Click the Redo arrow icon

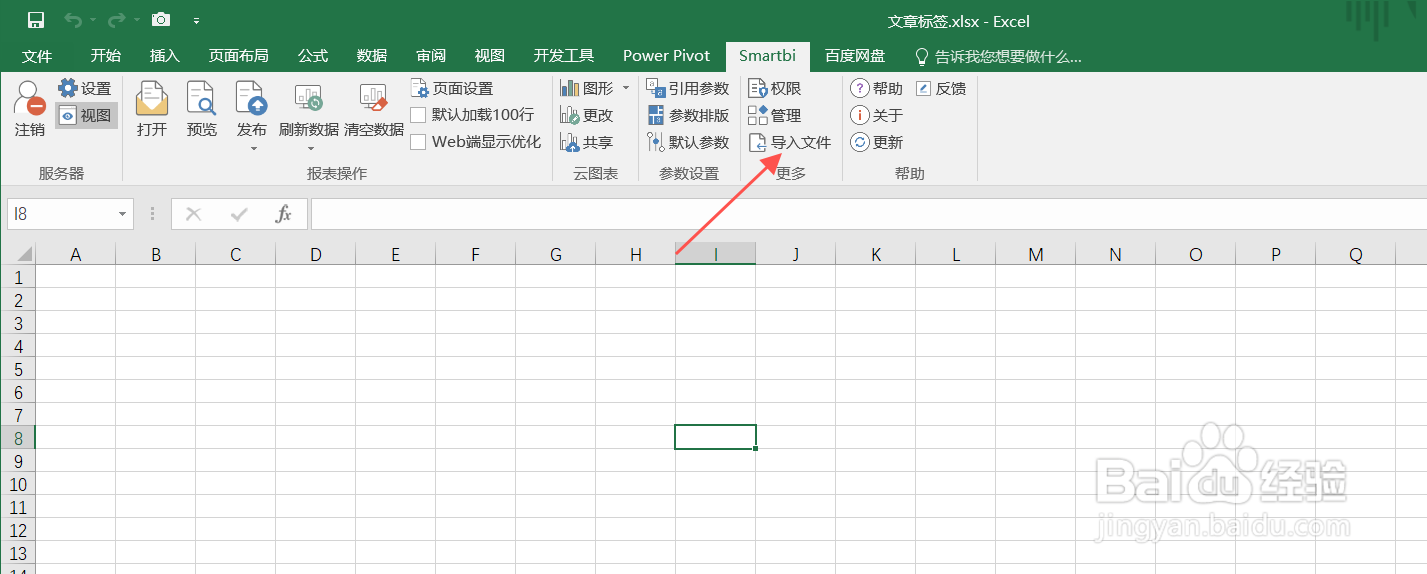pyautogui.click(x=115, y=20)
